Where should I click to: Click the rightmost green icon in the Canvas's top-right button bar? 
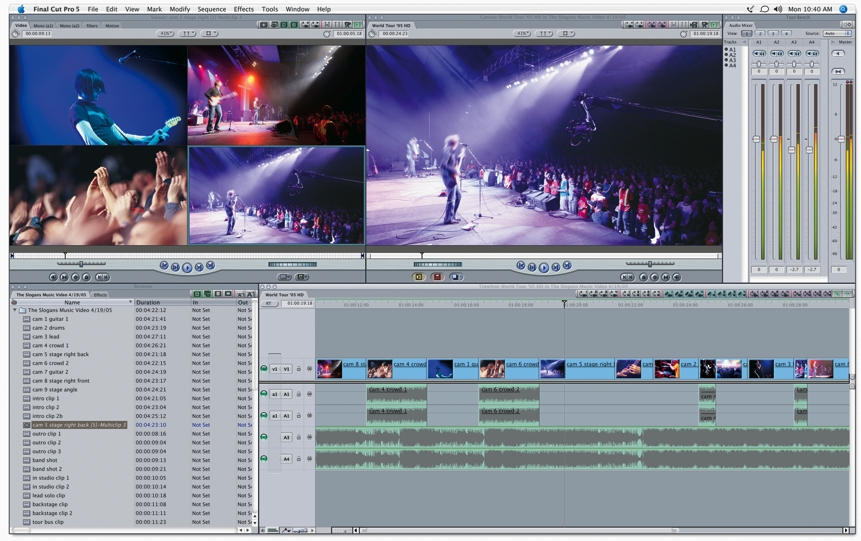[x=714, y=25]
